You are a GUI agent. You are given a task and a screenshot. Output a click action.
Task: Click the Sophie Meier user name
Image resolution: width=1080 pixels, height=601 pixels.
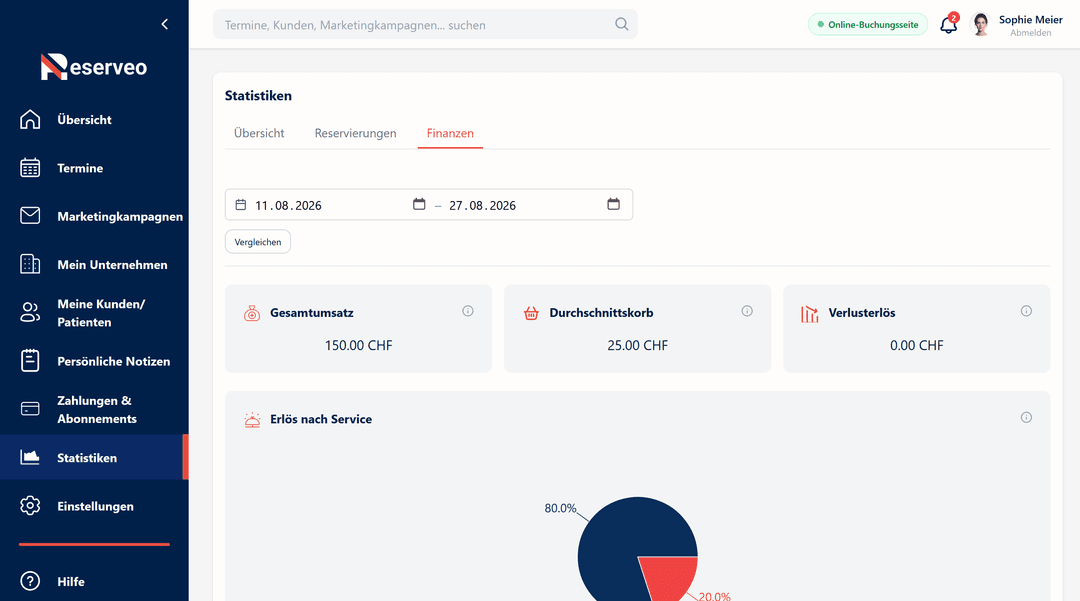(x=1030, y=20)
